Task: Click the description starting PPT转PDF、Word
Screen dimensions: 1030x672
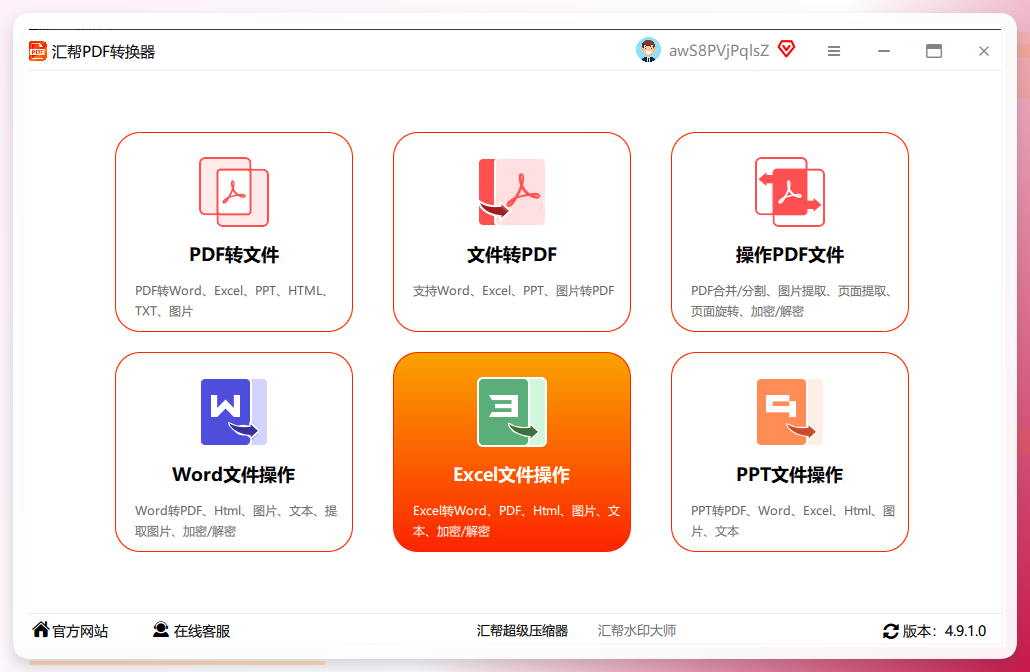Action: point(793,521)
